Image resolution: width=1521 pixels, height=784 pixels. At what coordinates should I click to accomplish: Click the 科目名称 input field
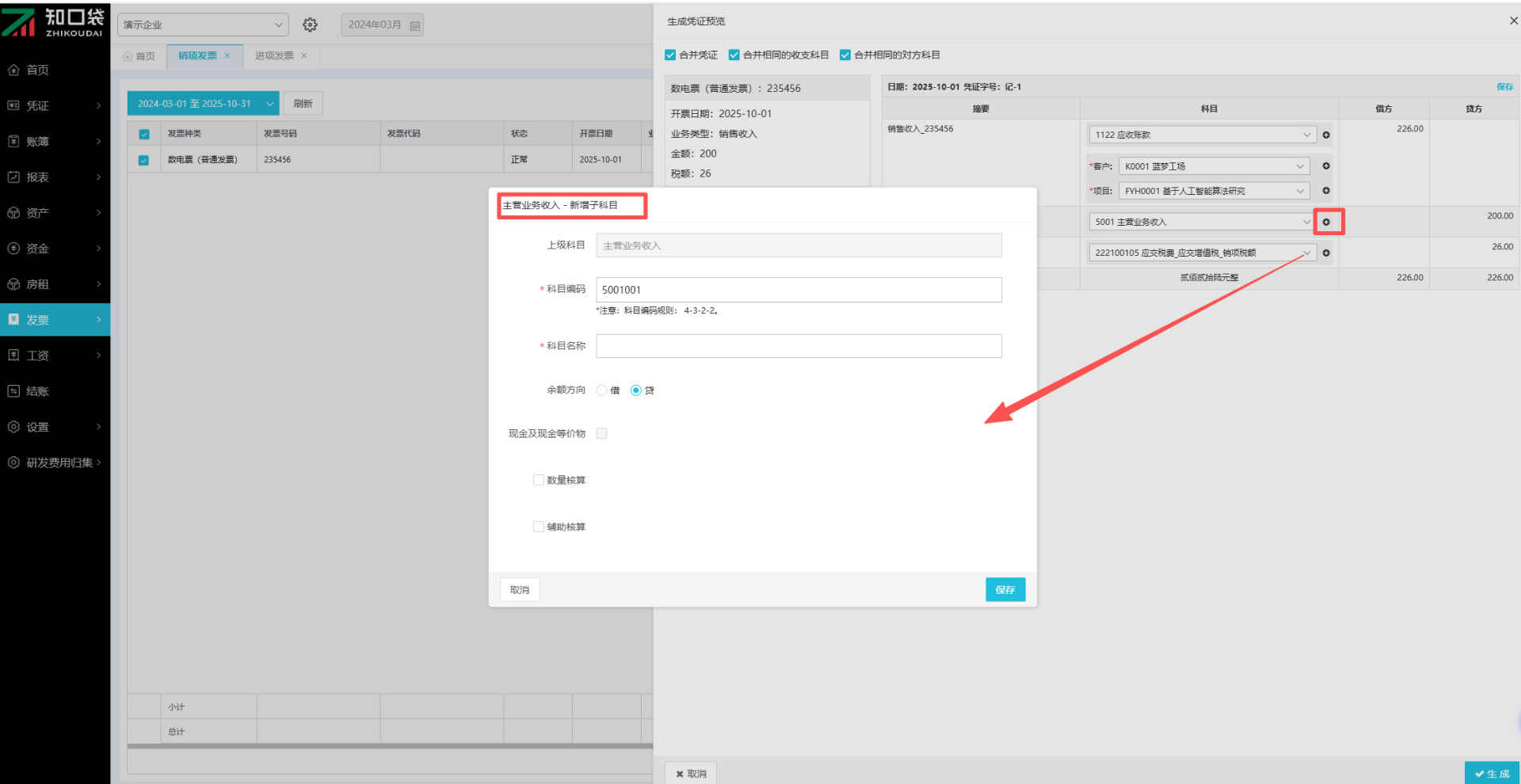(x=799, y=346)
